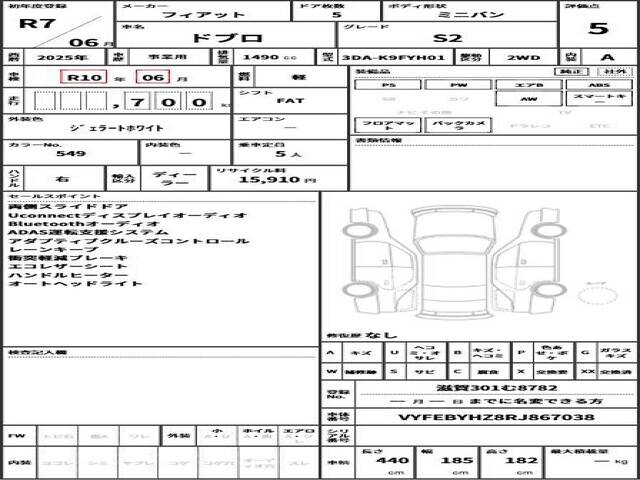Select the バックカメラ equipment box

pyautogui.click(x=459, y=127)
